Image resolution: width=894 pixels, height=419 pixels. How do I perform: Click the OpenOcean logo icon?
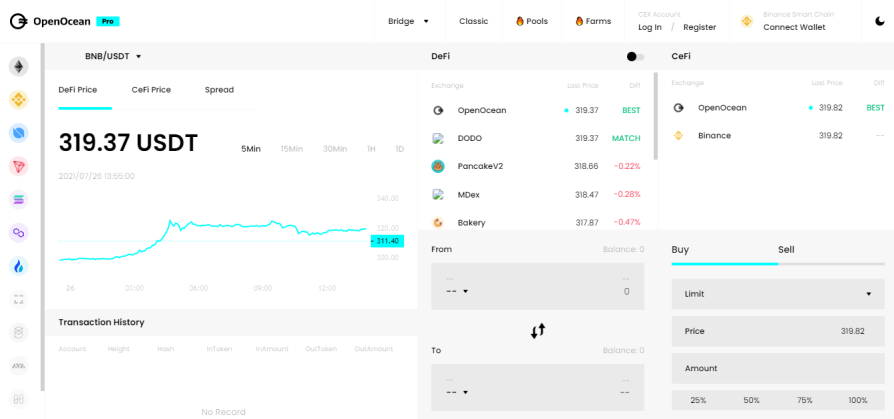click(18, 22)
